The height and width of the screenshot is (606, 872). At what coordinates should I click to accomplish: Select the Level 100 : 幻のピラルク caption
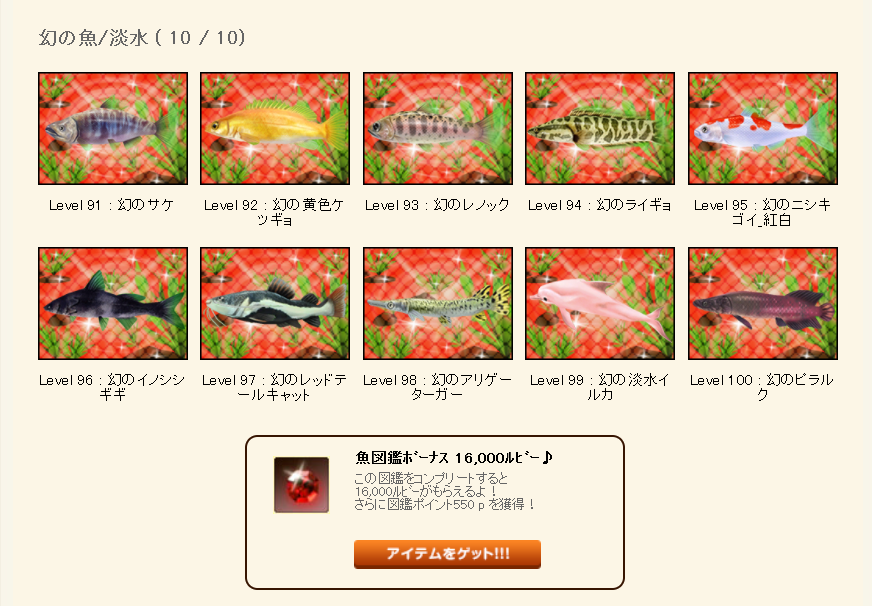[762, 388]
